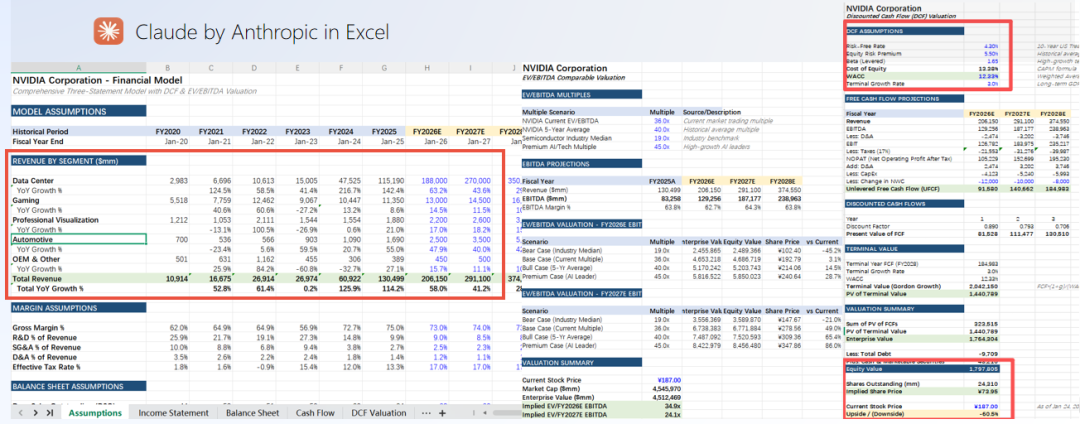Click the Data Center value 115,190
Viewport: 1080px width, 424px height.
pos(389,180)
